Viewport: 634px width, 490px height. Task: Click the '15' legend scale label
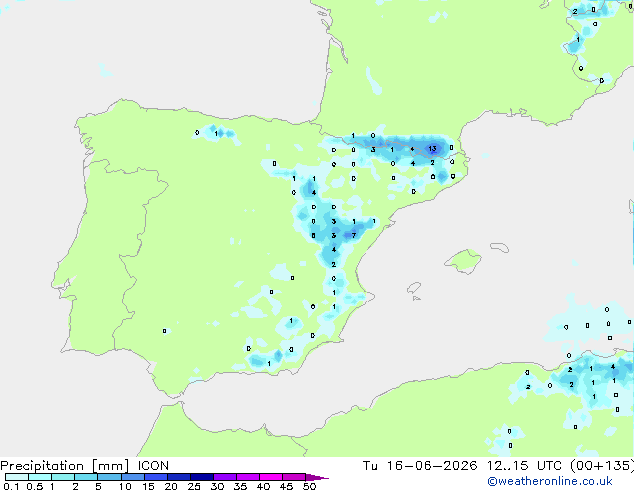point(148,486)
